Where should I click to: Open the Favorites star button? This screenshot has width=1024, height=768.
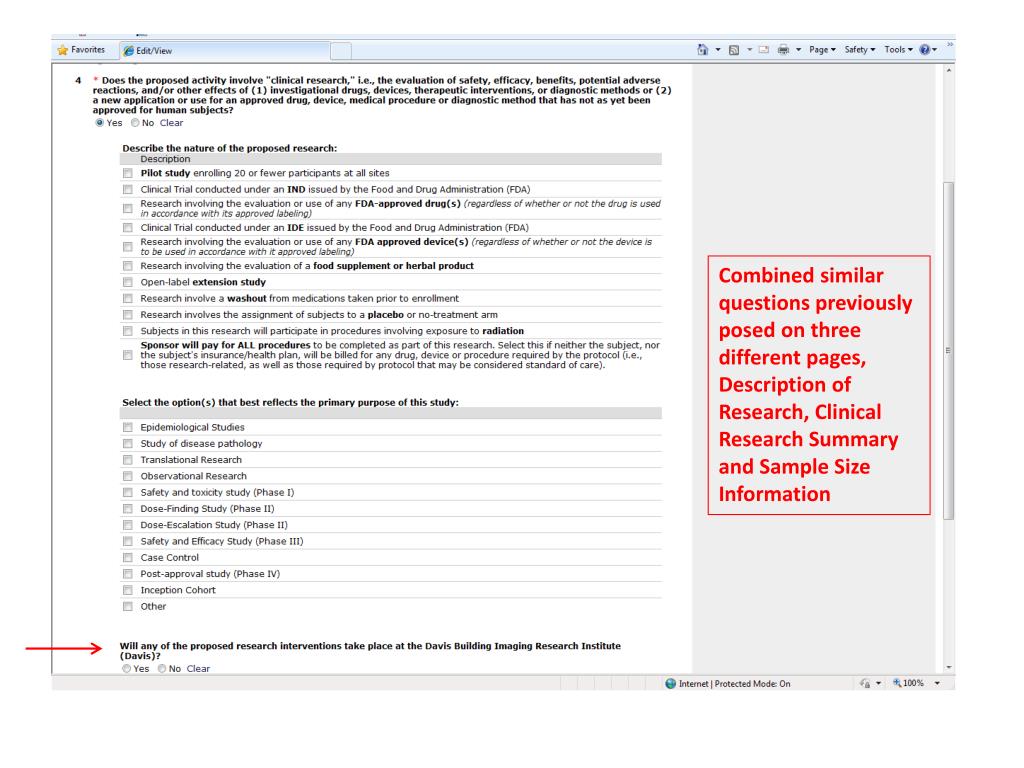(x=81, y=50)
